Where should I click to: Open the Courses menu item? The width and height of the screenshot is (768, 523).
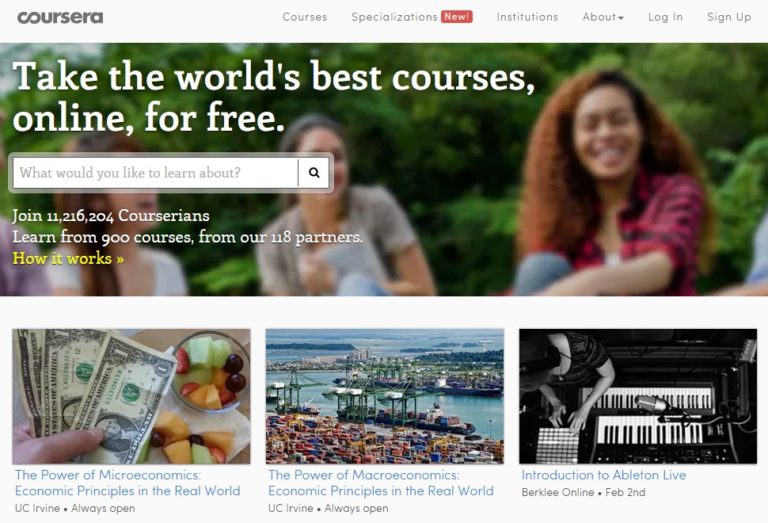coord(305,17)
